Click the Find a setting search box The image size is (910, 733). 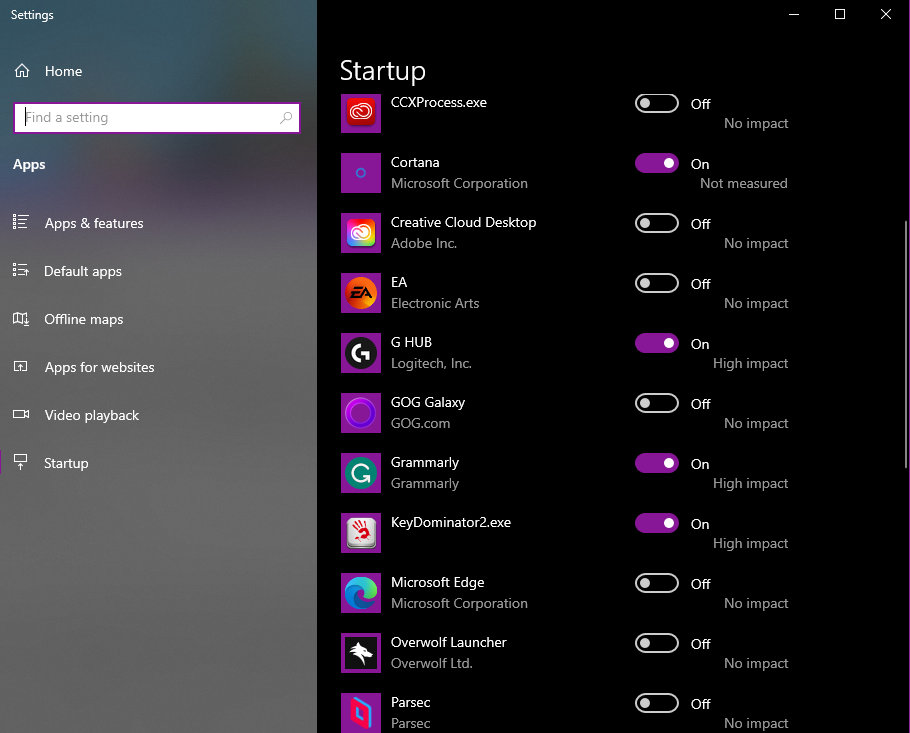[150, 117]
